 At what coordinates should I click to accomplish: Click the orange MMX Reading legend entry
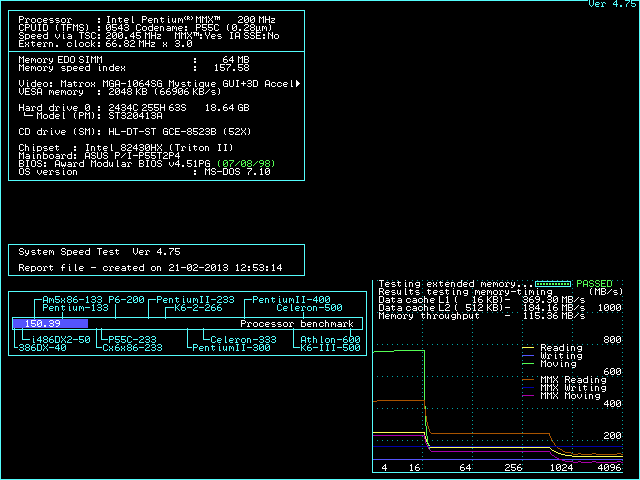coord(564,380)
